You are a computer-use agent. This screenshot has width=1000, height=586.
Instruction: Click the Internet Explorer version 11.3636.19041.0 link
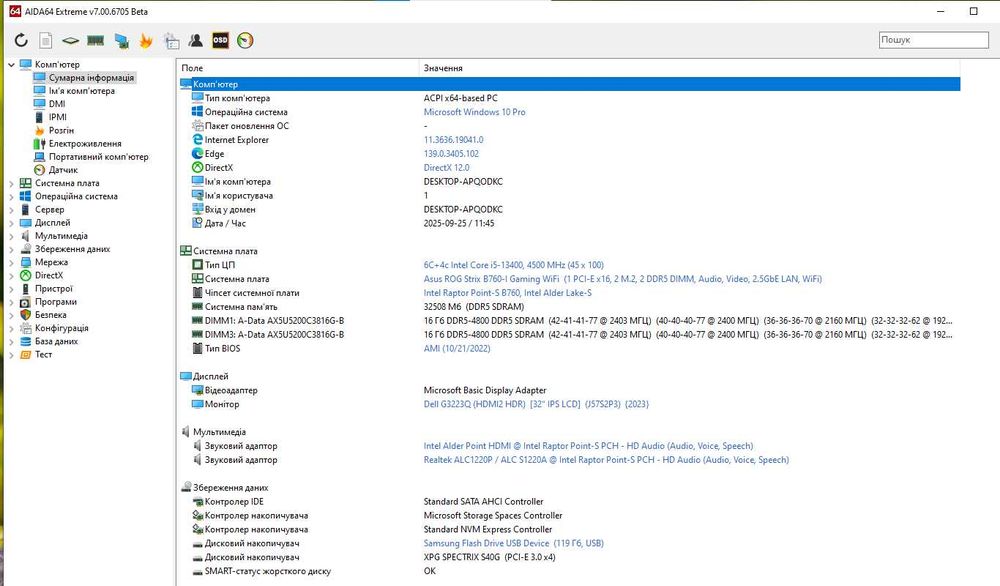tap(453, 140)
